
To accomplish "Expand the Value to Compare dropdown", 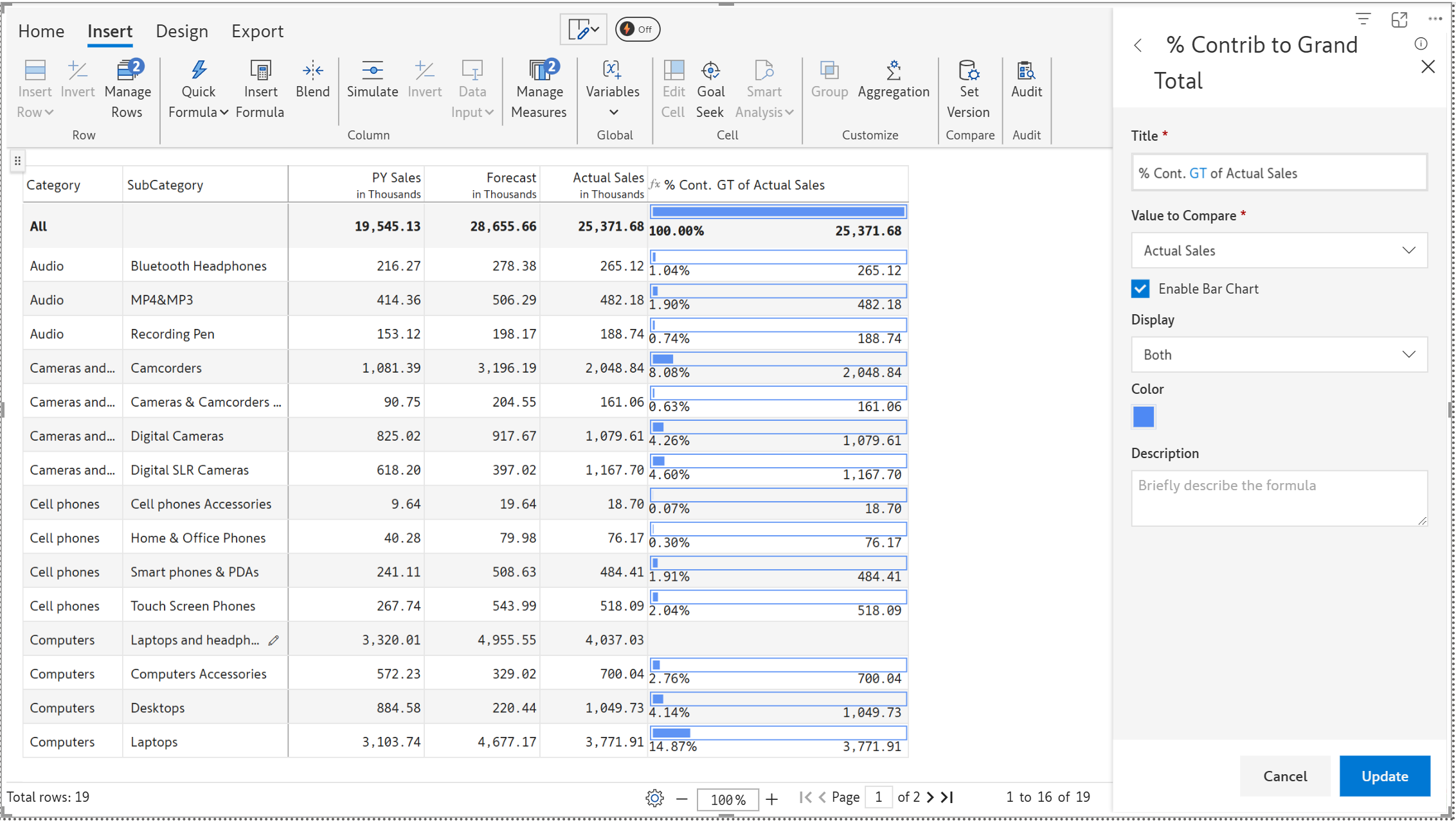I will tap(1279, 251).
